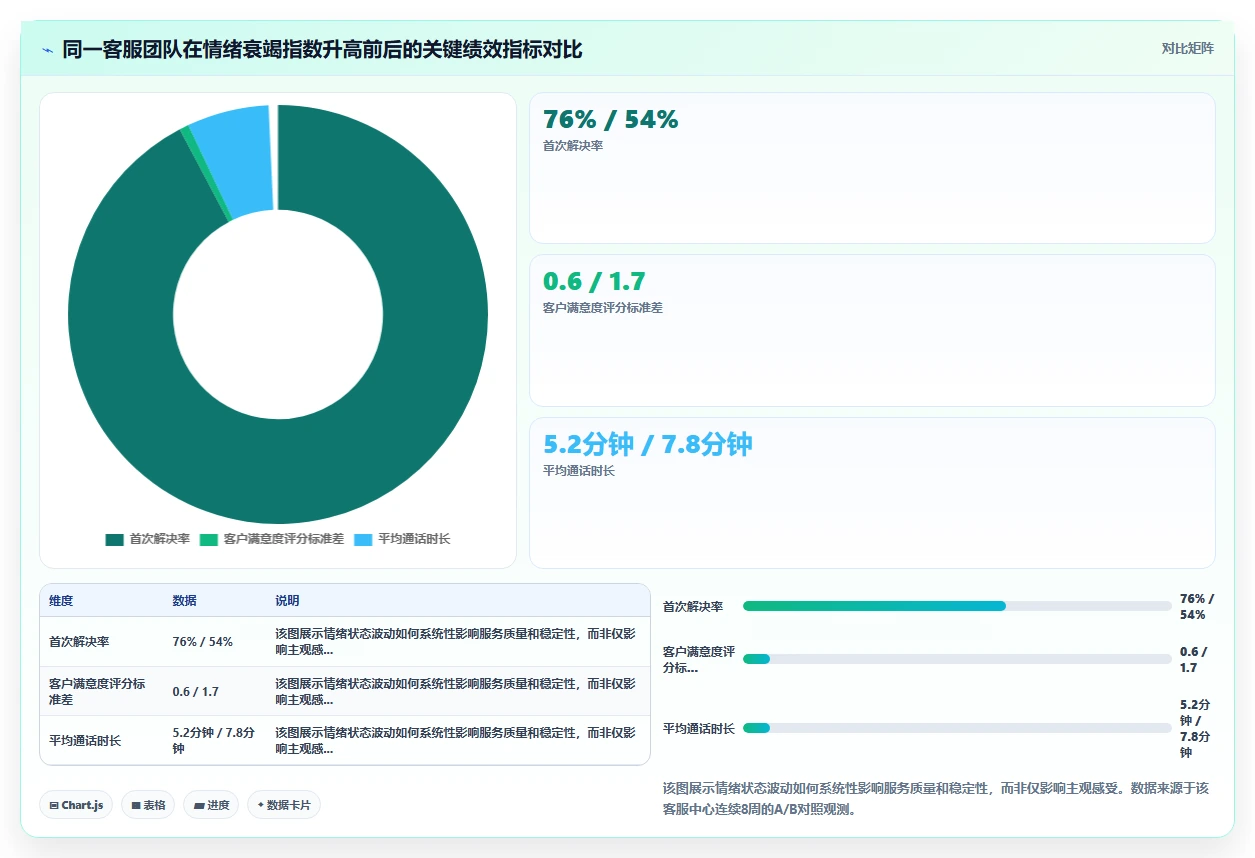Viewport: 1255px width, 858px height.
Task: Click the 维度 column header
Action: point(61,601)
